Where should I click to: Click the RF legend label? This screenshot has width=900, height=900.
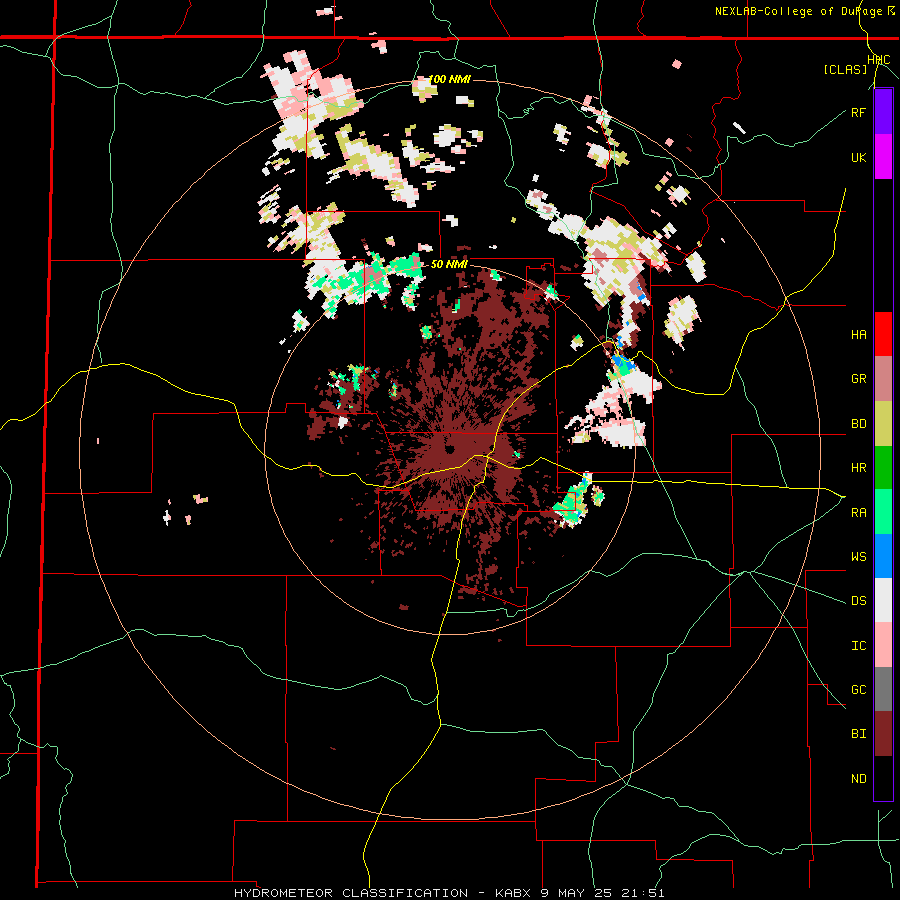pyautogui.click(x=858, y=112)
